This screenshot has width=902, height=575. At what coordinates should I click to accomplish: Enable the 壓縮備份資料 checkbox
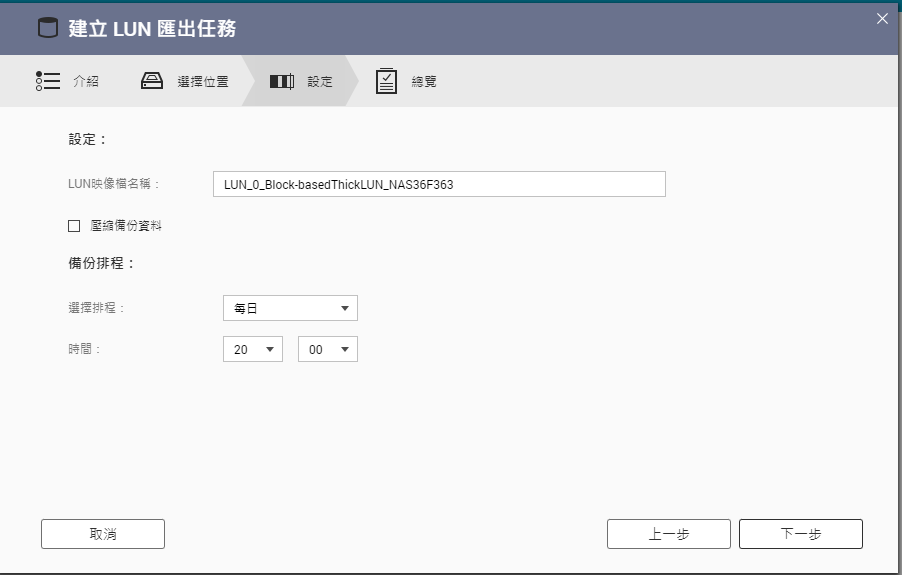(x=74, y=226)
